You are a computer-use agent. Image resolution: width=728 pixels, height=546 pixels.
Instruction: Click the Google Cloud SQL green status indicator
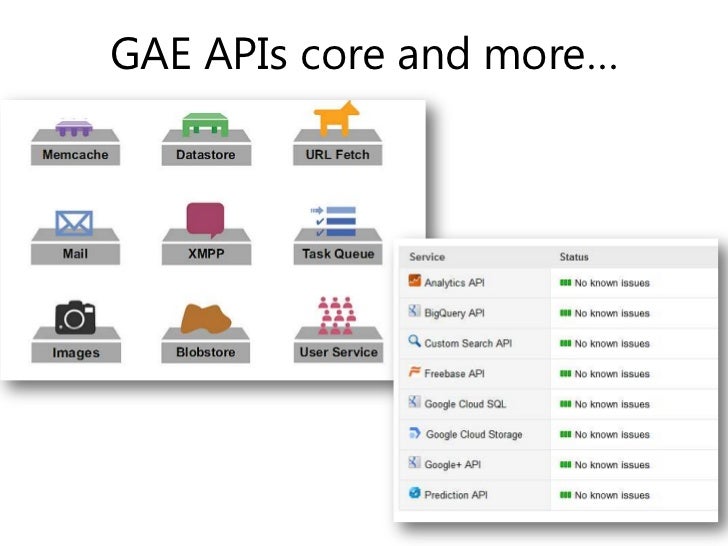pyautogui.click(x=565, y=404)
